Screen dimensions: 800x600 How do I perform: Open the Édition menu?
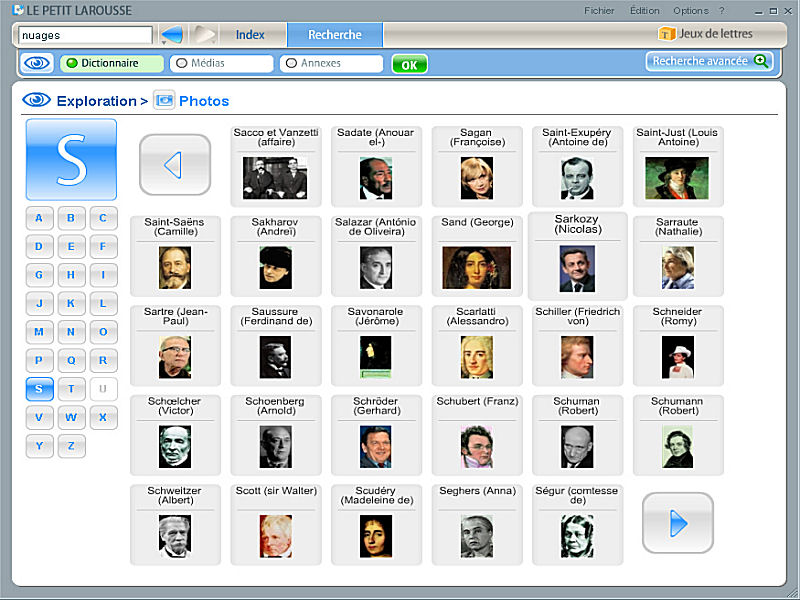(x=644, y=11)
